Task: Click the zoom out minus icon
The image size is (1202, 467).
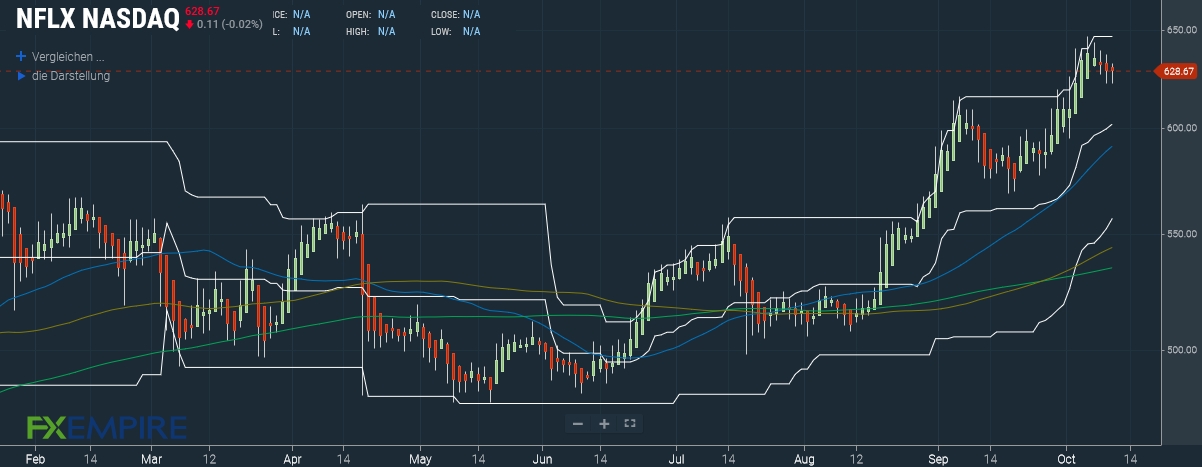Action: (x=577, y=423)
